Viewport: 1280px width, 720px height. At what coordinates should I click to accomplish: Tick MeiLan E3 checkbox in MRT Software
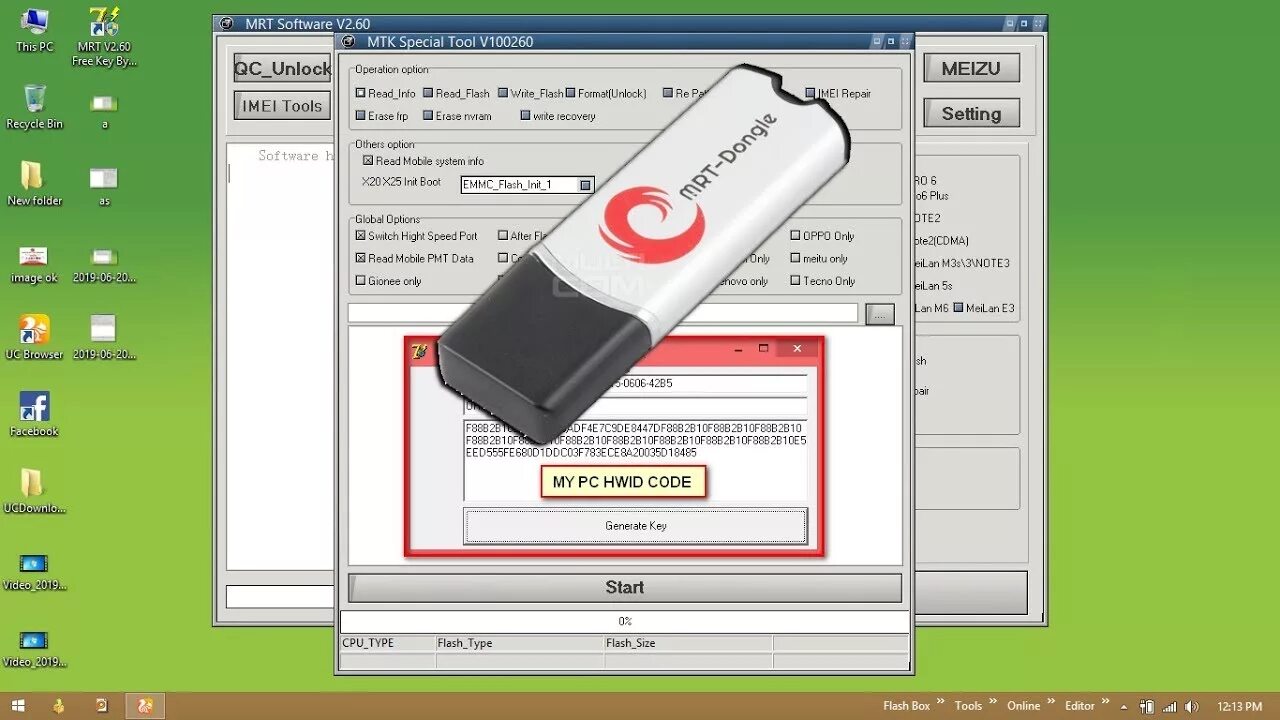tap(959, 308)
